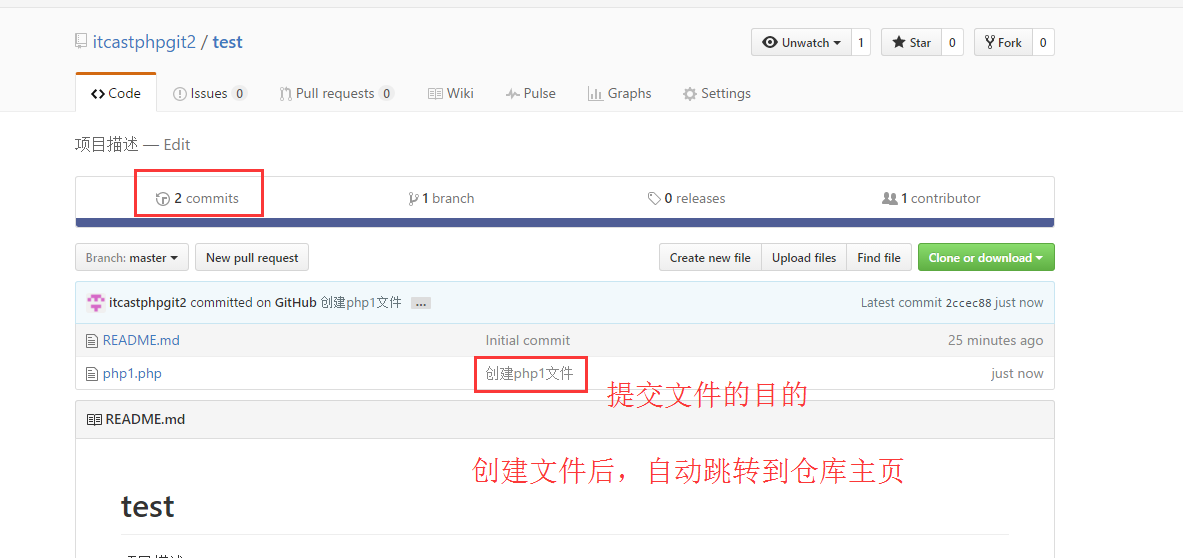Image resolution: width=1183 pixels, height=558 pixels.
Task: Expand commit details ellipsis button
Action: 421,303
